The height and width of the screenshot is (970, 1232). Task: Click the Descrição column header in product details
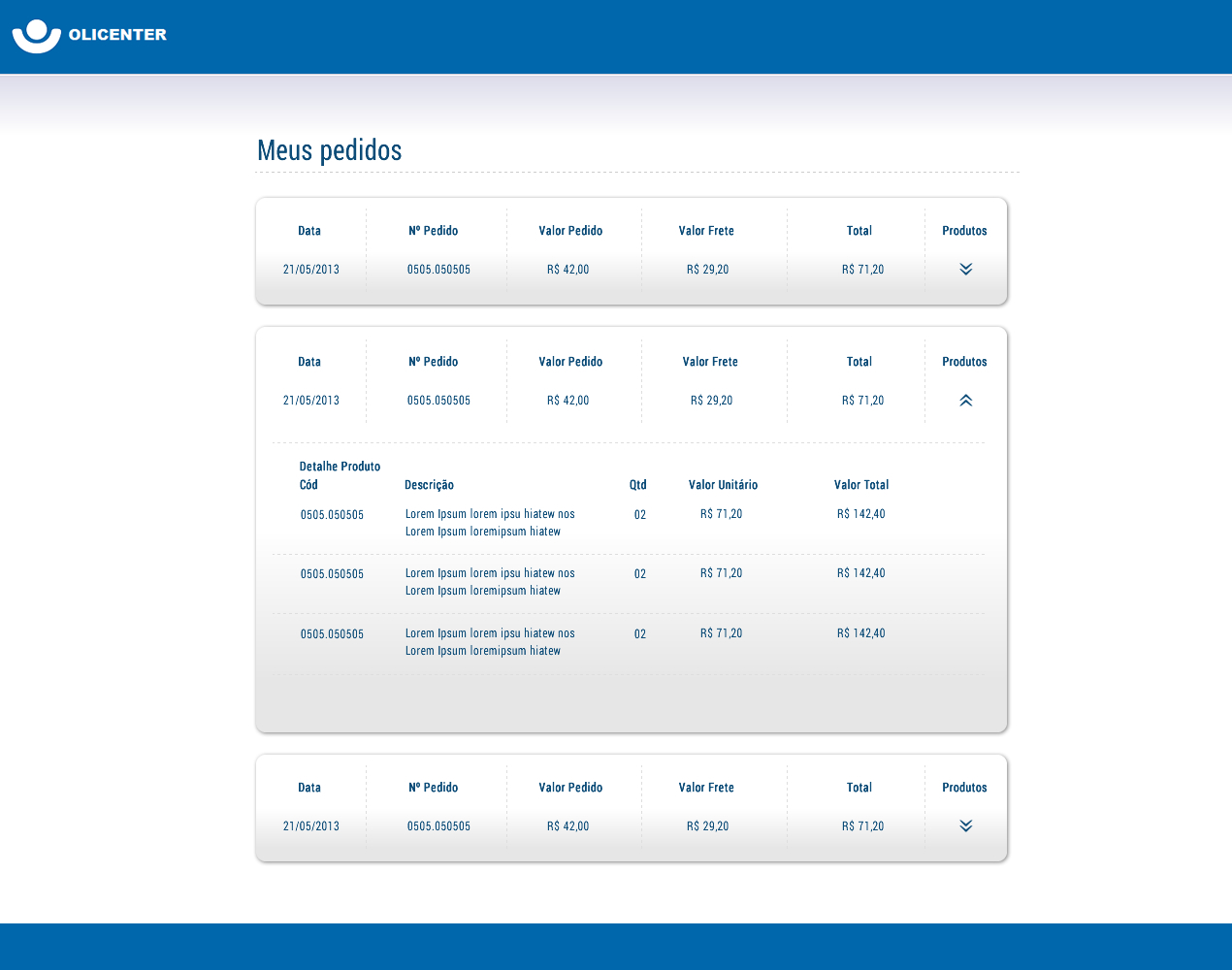pos(429,485)
